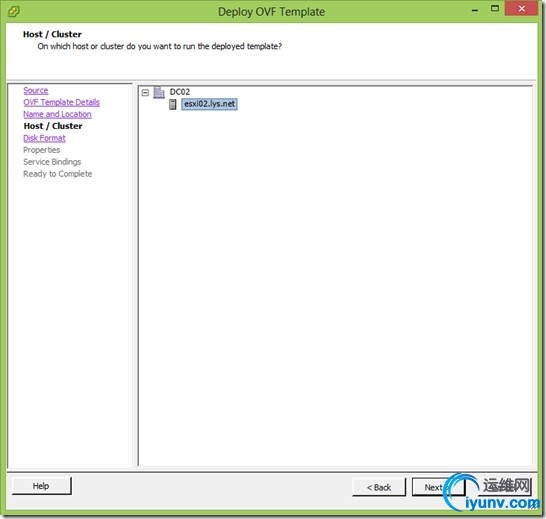Click the Service Bindings step label
Screen dimensions: 546x519
pos(52,162)
